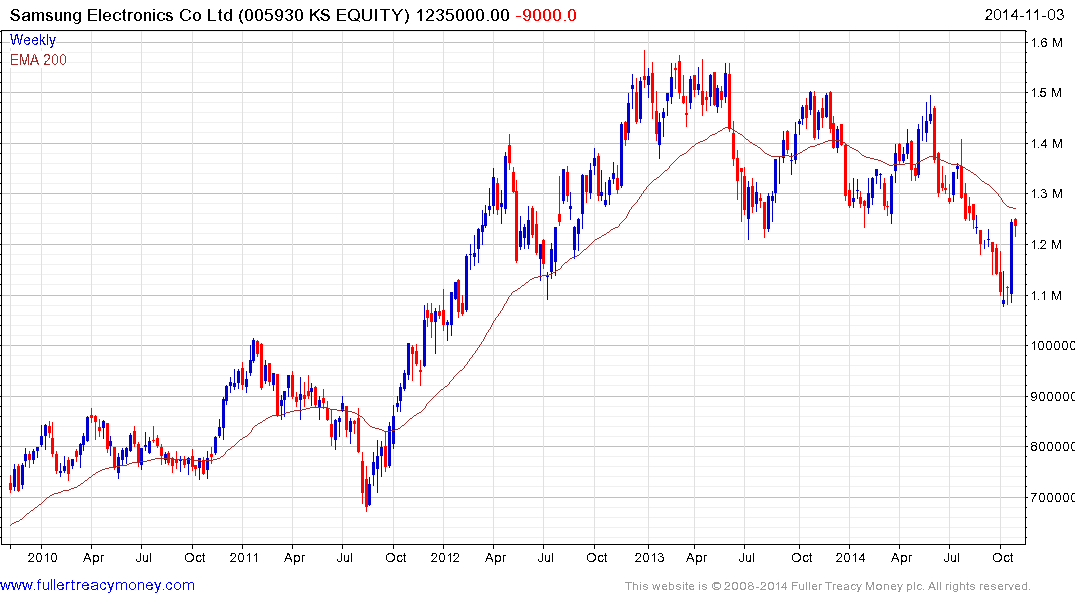The image size is (1075, 600).
Task: Click the 2012 x-axis label
Action: coord(445,557)
